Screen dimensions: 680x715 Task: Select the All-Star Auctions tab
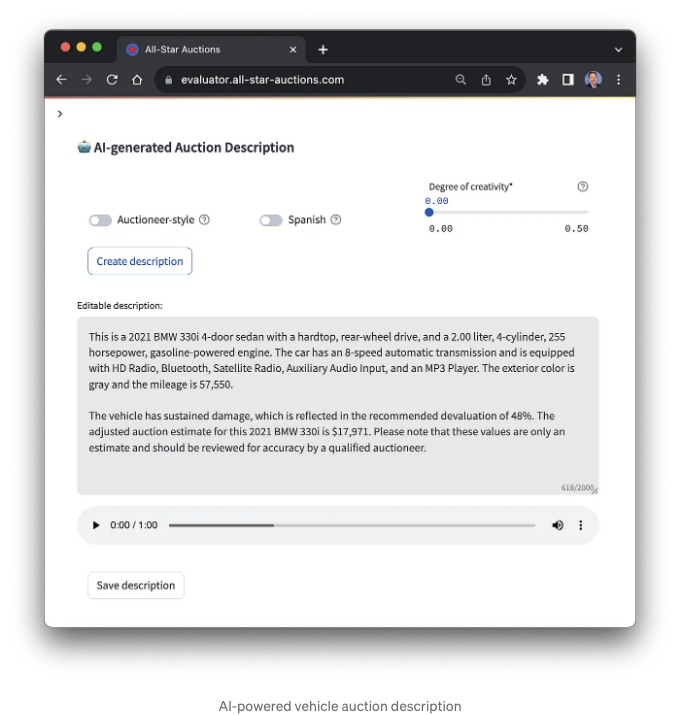tap(211, 49)
